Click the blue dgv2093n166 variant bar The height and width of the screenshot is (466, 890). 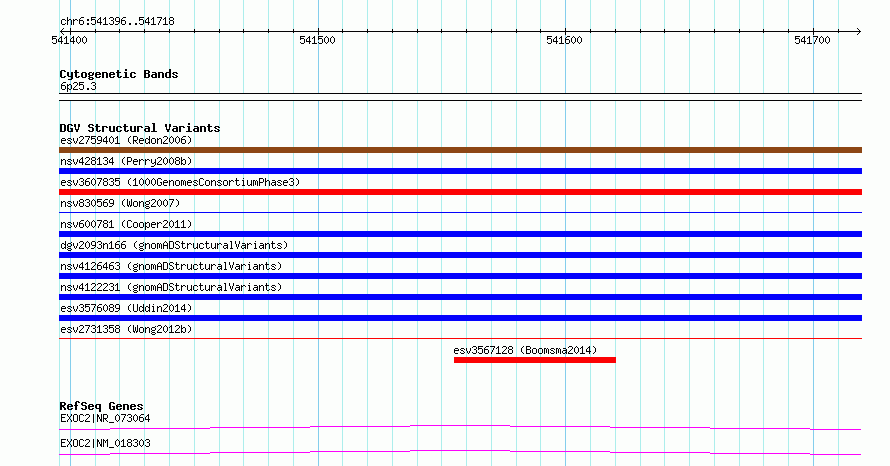click(460, 255)
